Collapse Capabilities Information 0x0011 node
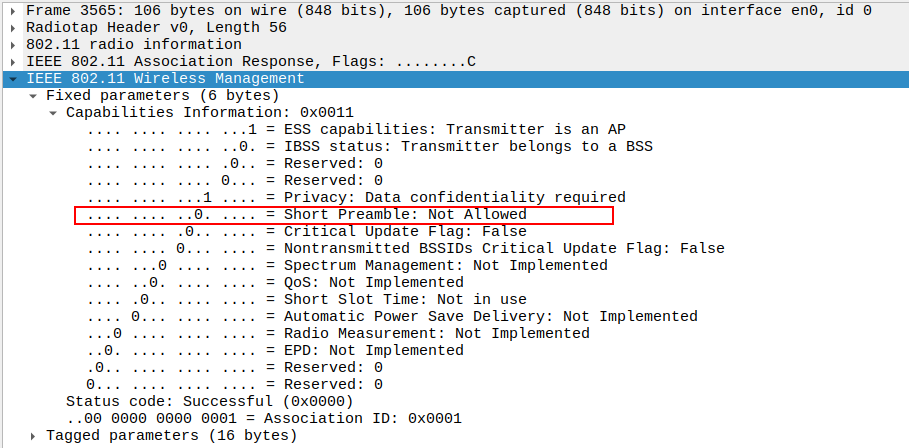Viewport: 909px width, 448px height. click(54, 113)
